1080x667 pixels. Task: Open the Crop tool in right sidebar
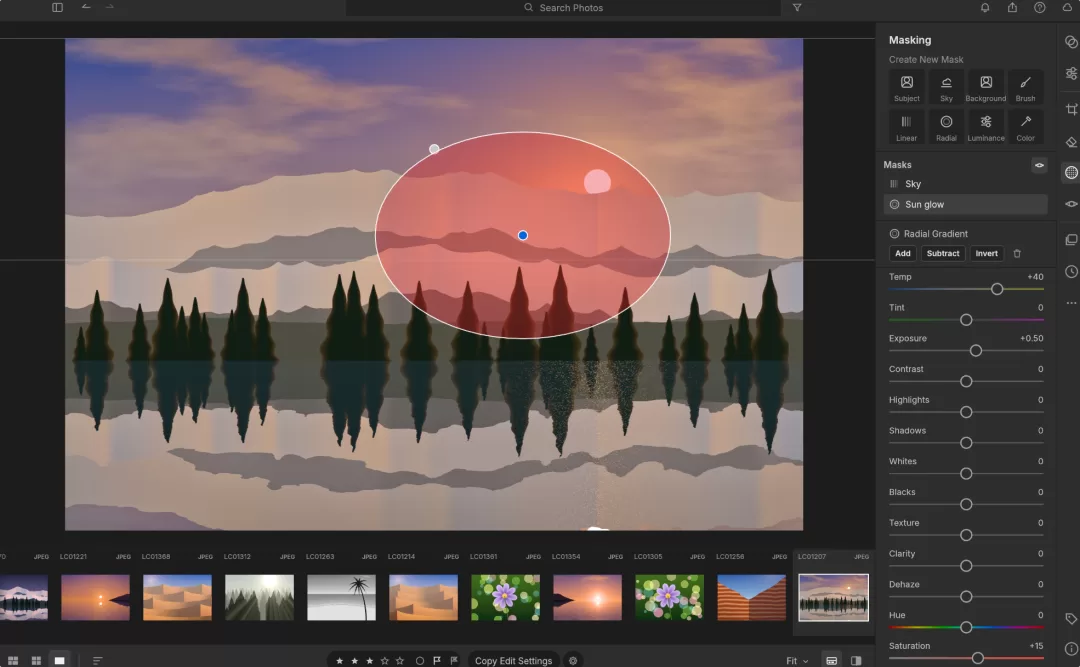tap(1071, 109)
